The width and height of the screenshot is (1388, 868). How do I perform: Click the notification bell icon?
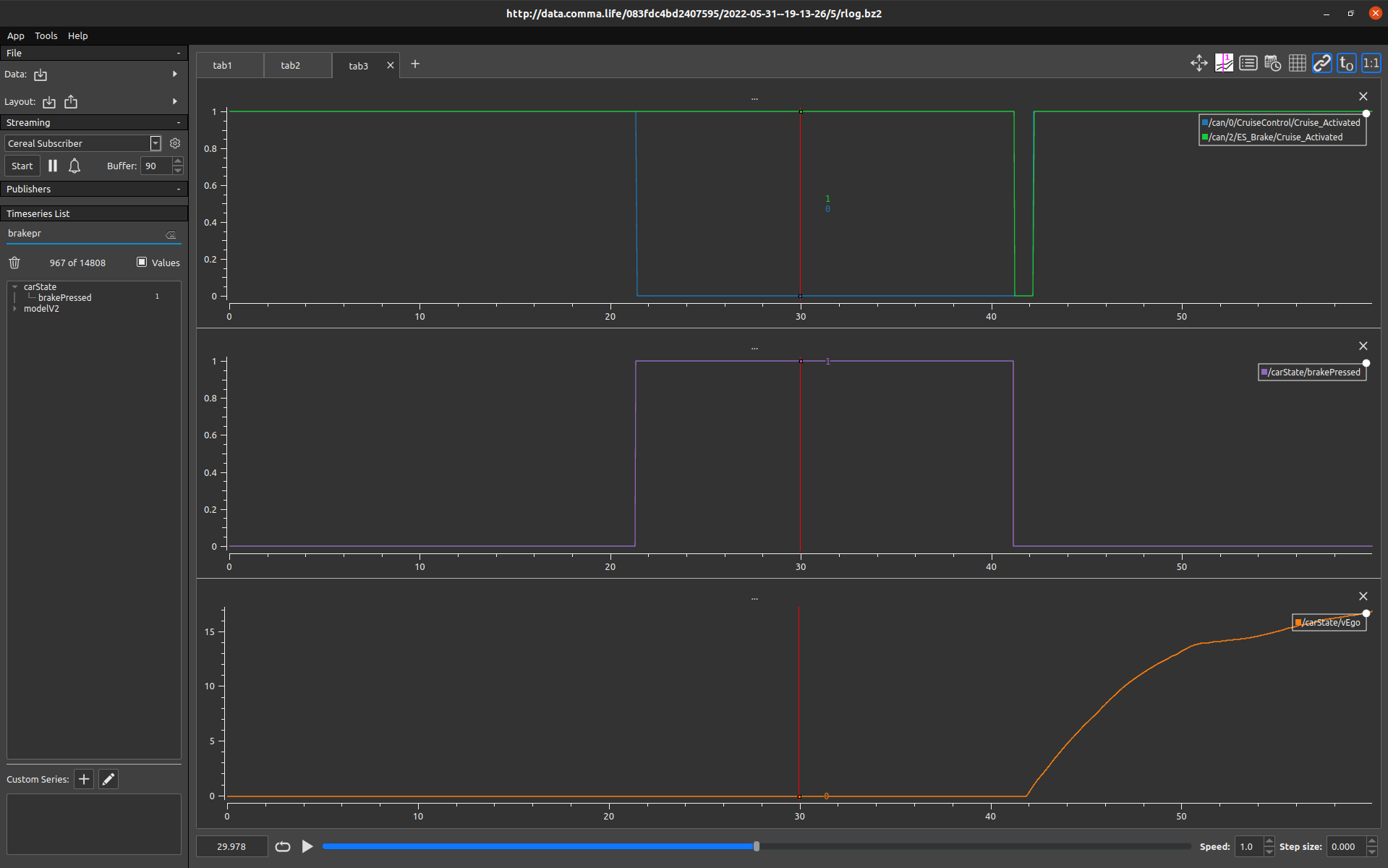tap(74, 166)
